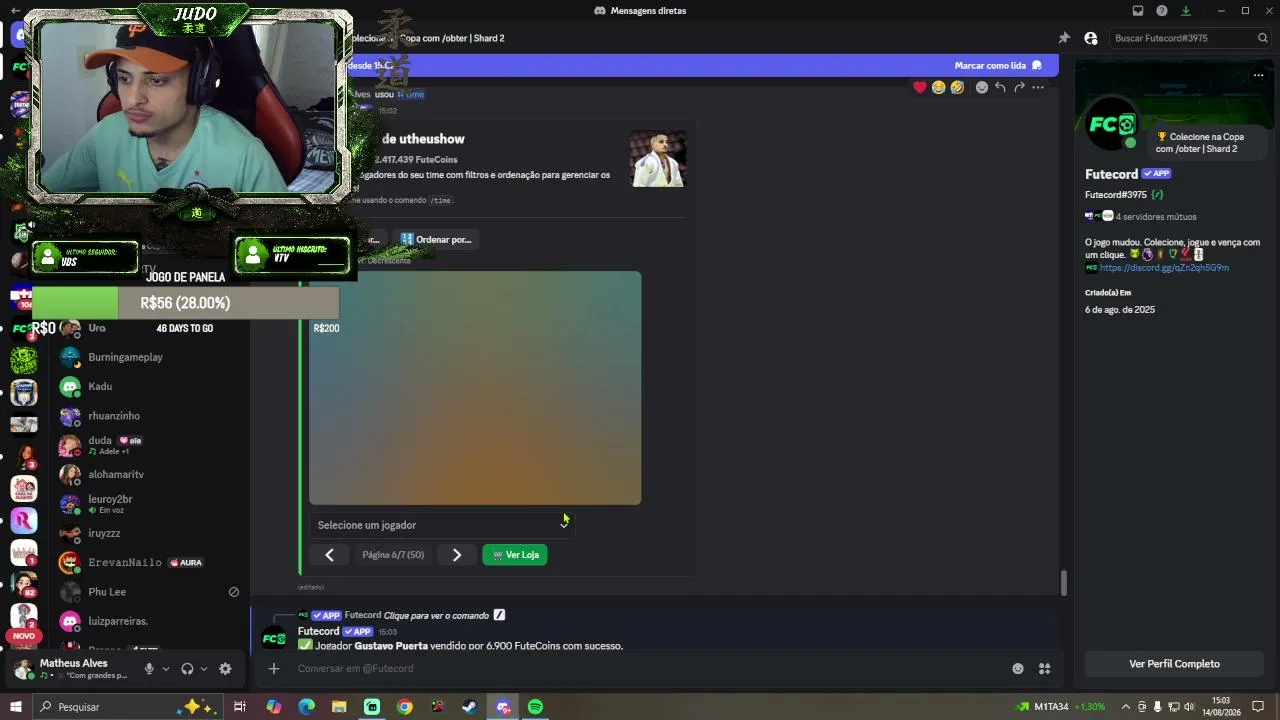The image size is (1280, 720).
Task: Open the blurred team image attachment
Action: [475, 388]
